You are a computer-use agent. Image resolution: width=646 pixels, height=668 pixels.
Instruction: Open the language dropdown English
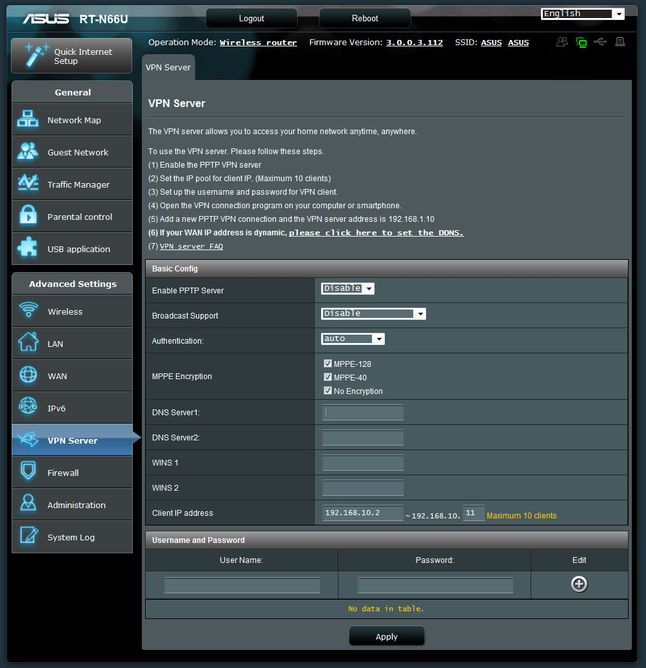(x=583, y=14)
